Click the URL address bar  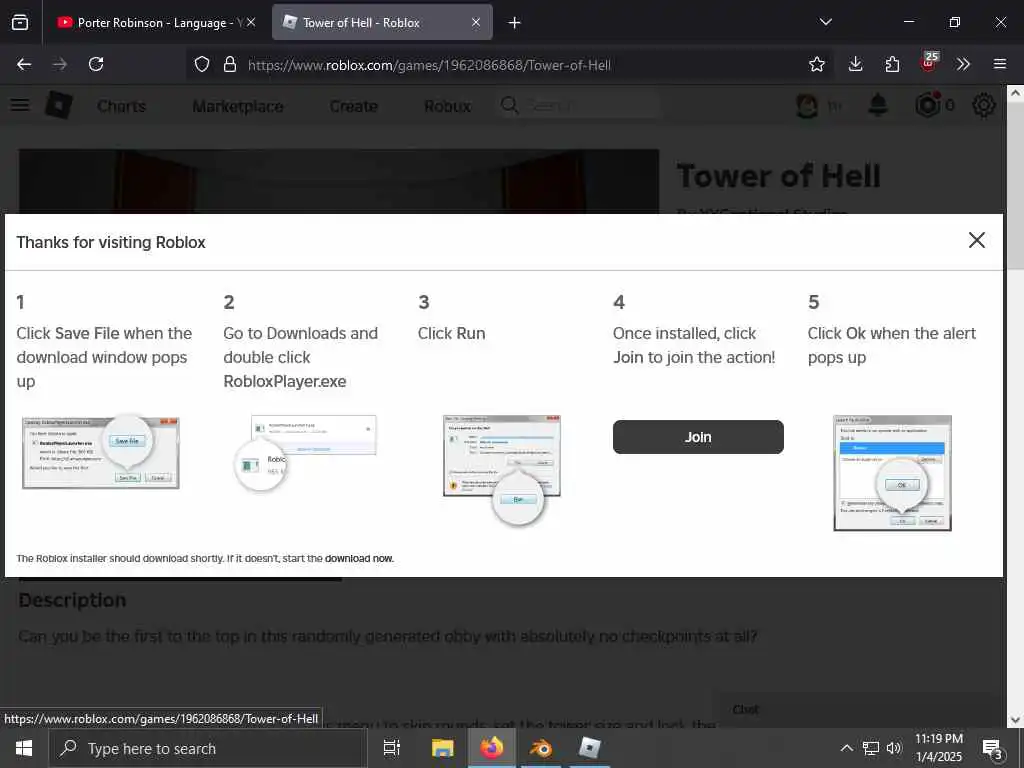click(x=509, y=64)
